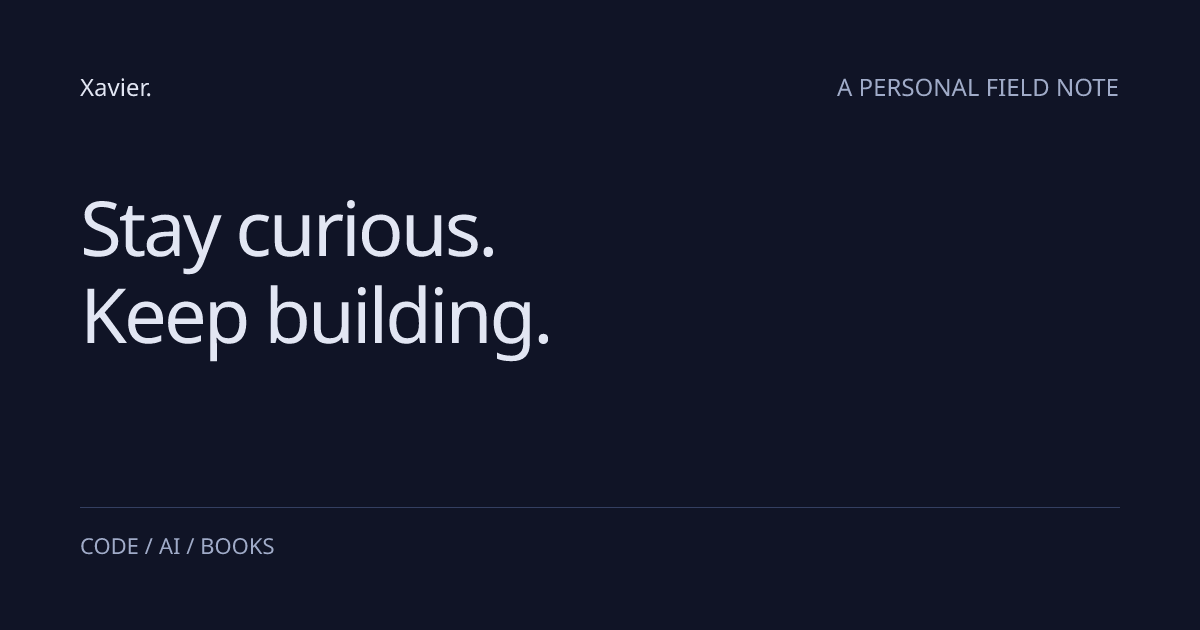Select the standalone letter A before PERSONAL
The width and height of the screenshot is (1200, 630).
[845, 88]
